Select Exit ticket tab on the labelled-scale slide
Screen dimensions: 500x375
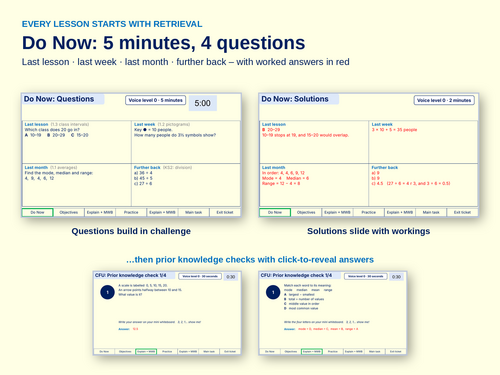230,352
